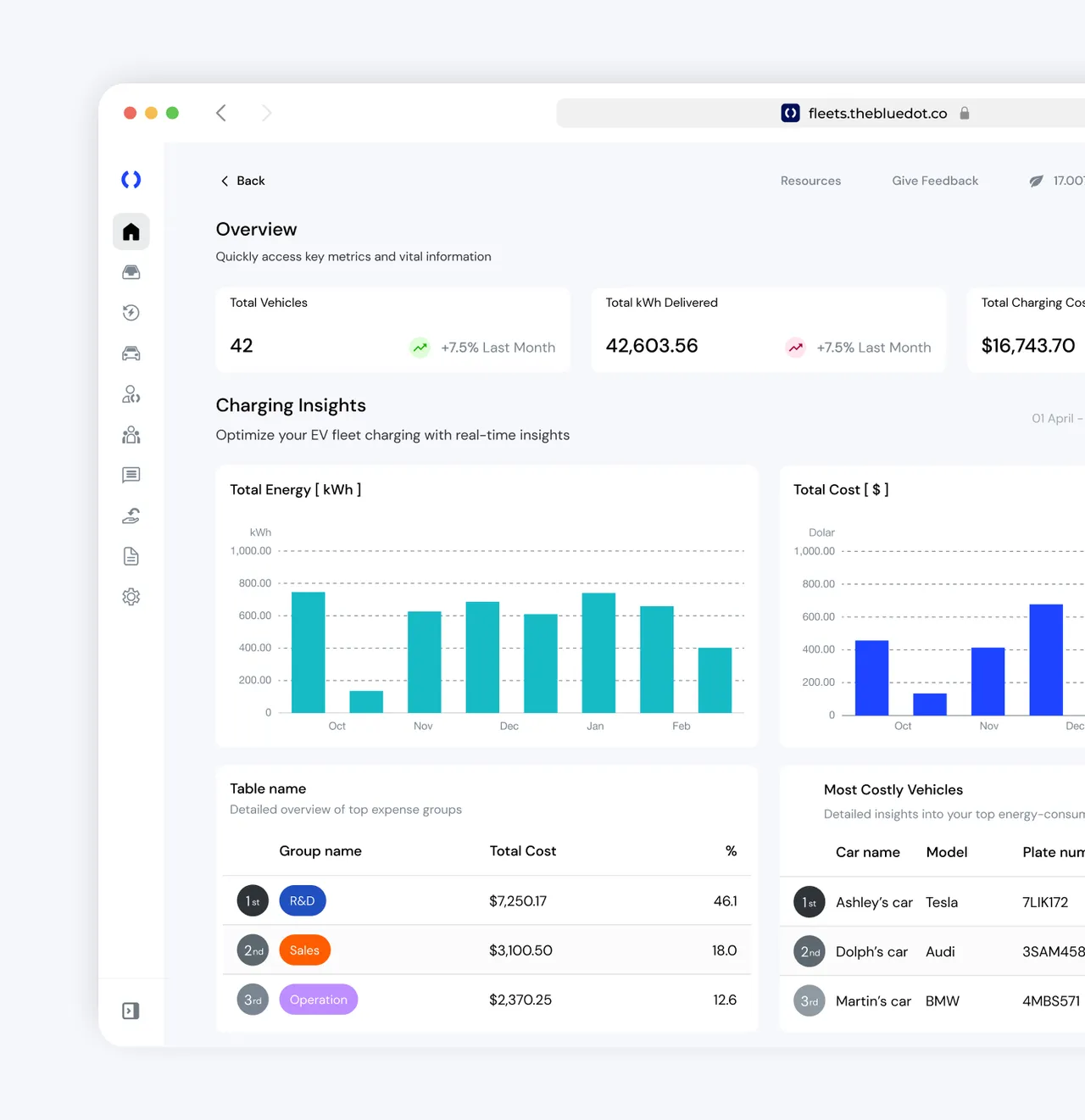Open the 01 April date range picker
This screenshot has height=1120, width=1085.
tap(1057, 418)
